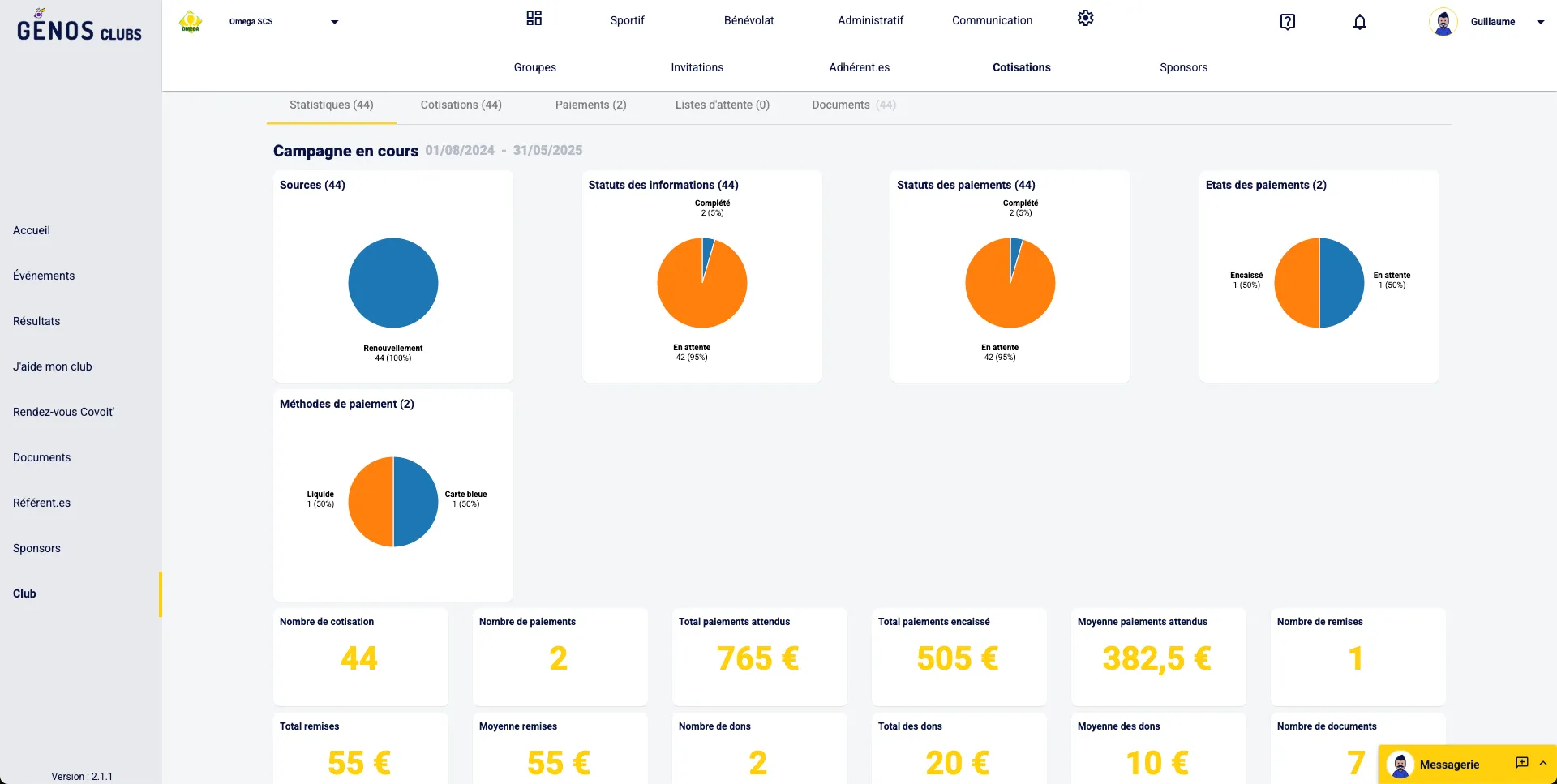The image size is (1557, 784).
Task: Open the notifications bell
Action: pyautogui.click(x=1360, y=22)
